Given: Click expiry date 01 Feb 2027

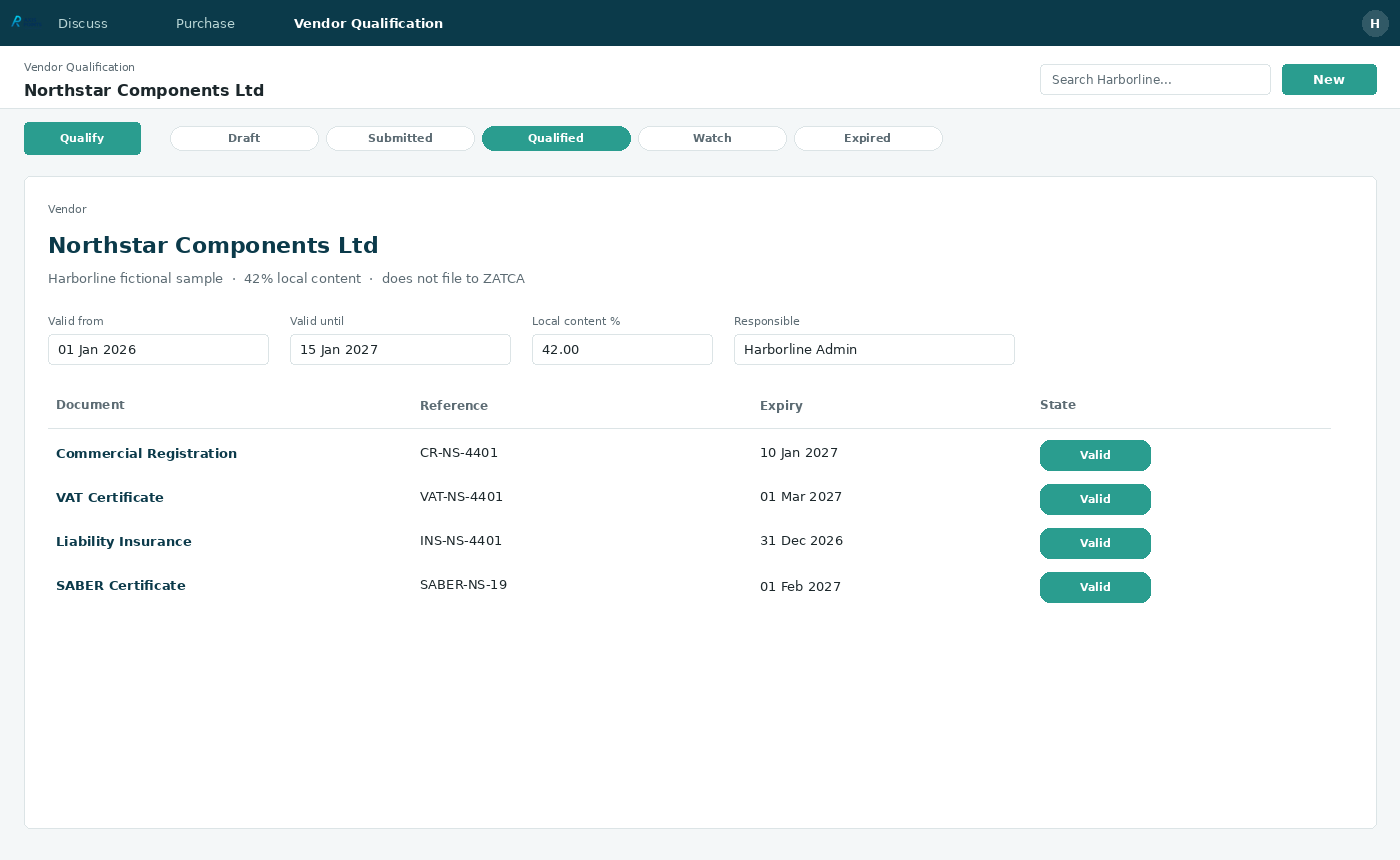Looking at the screenshot, I should [800, 587].
